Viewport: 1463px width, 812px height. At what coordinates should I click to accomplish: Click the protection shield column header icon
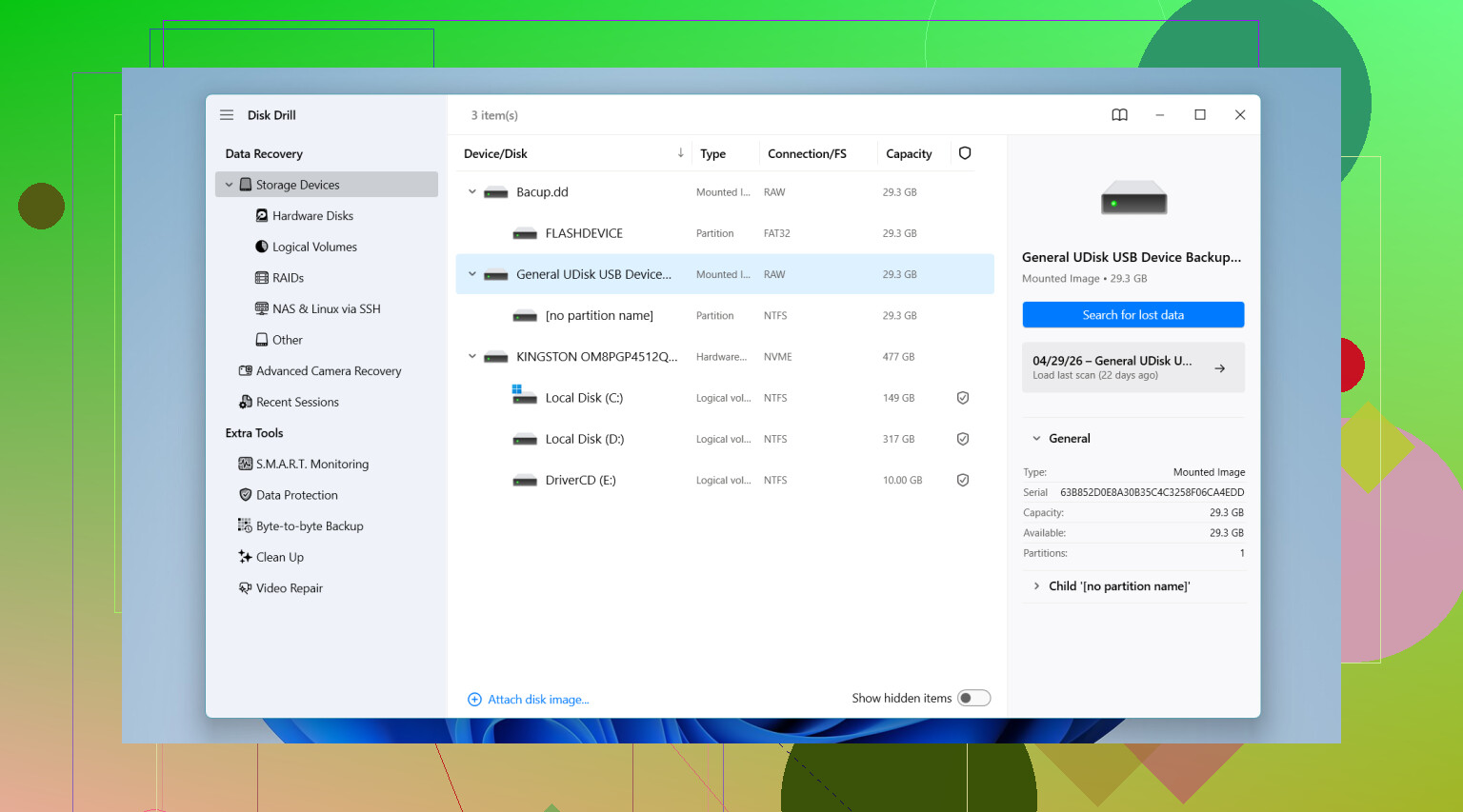tap(965, 153)
